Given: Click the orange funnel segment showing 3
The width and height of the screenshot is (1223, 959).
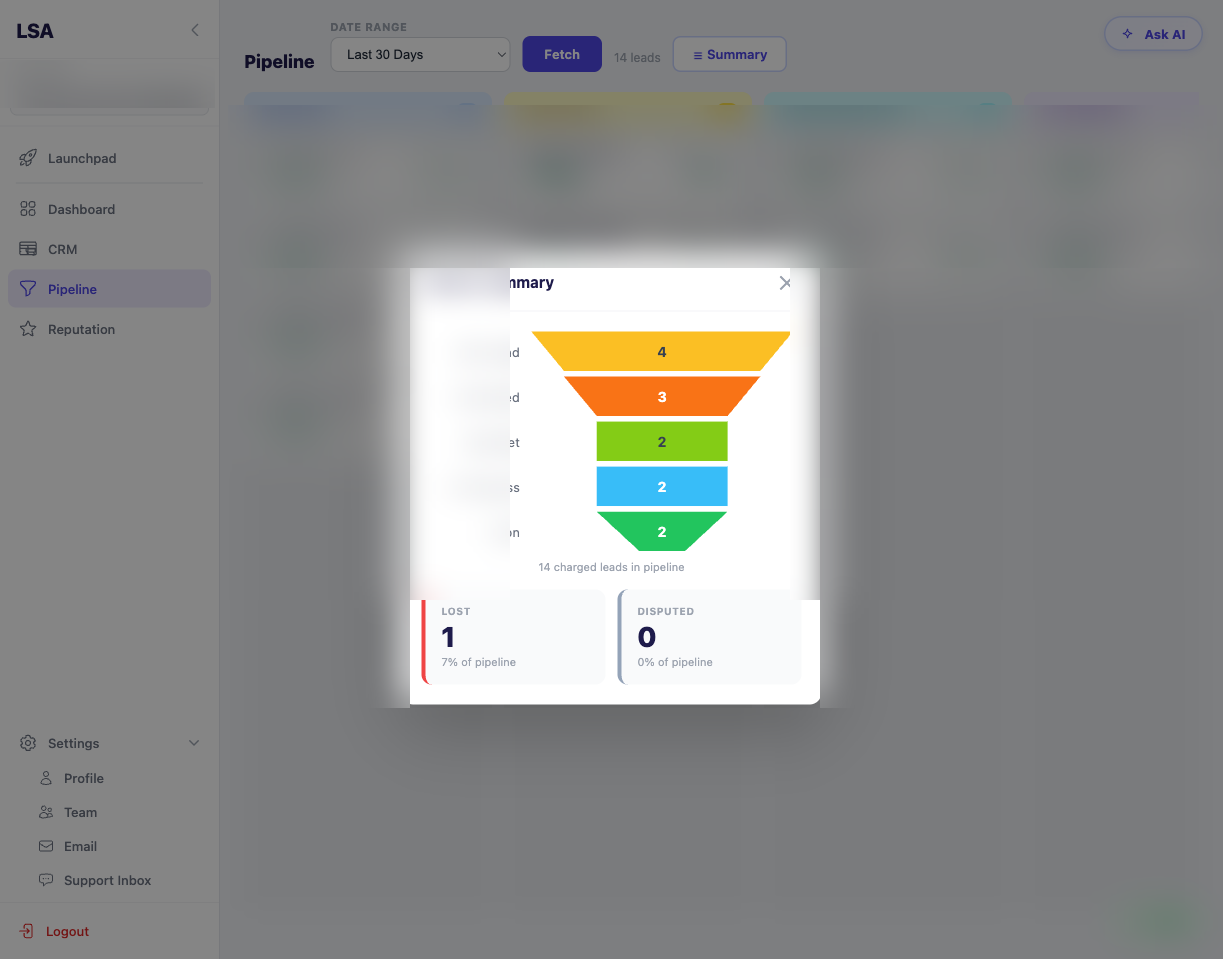Looking at the screenshot, I should pyautogui.click(x=662, y=397).
